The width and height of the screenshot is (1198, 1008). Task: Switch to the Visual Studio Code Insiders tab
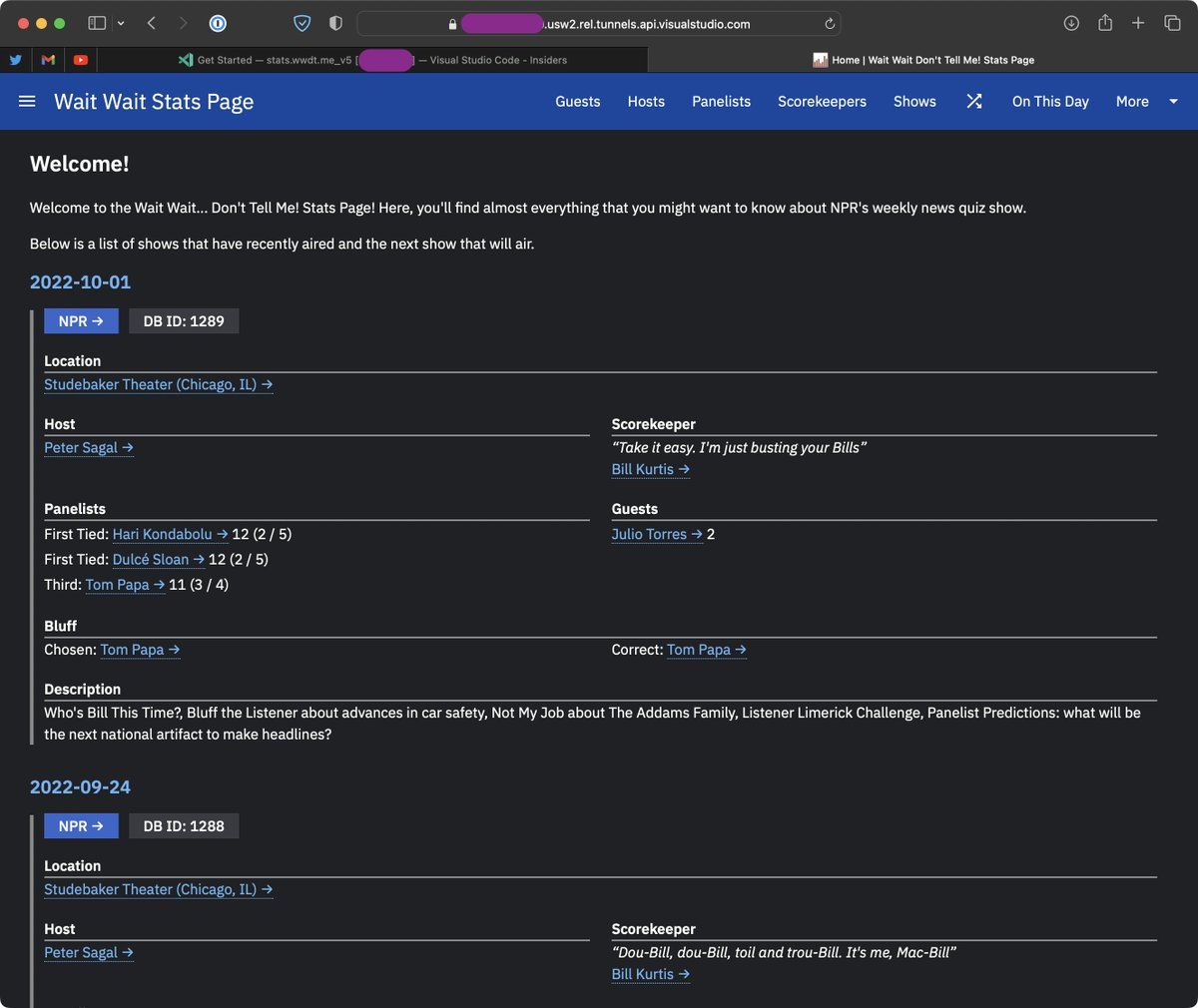point(372,60)
